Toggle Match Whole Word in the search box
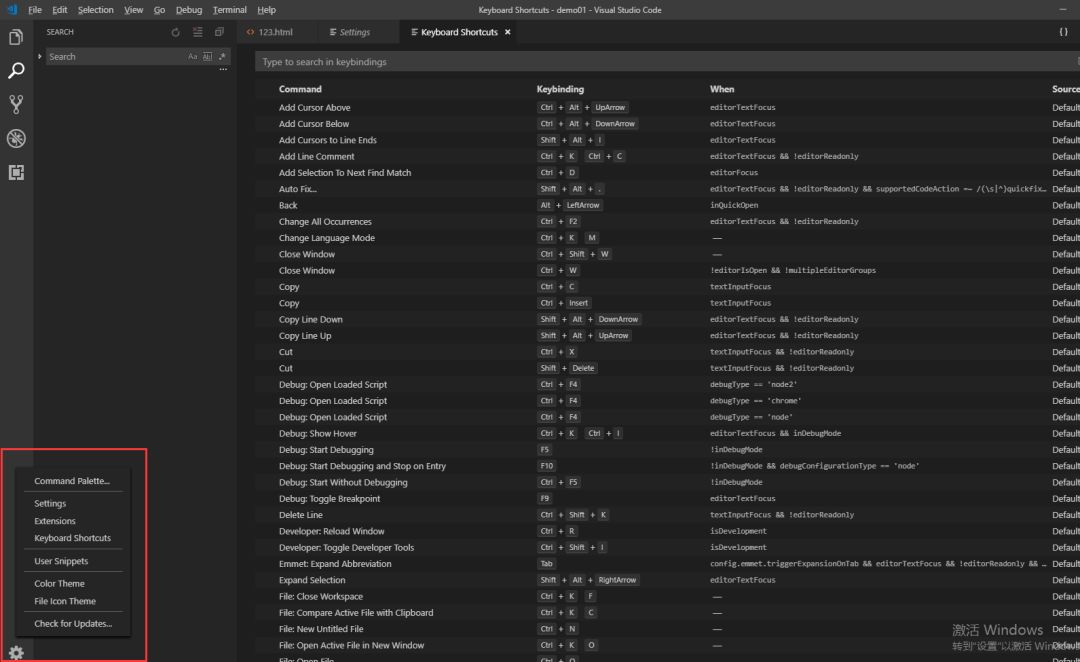 click(x=208, y=57)
